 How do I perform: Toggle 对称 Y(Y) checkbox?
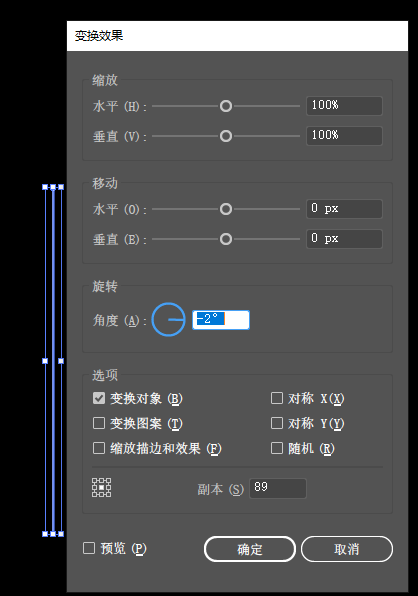277,423
